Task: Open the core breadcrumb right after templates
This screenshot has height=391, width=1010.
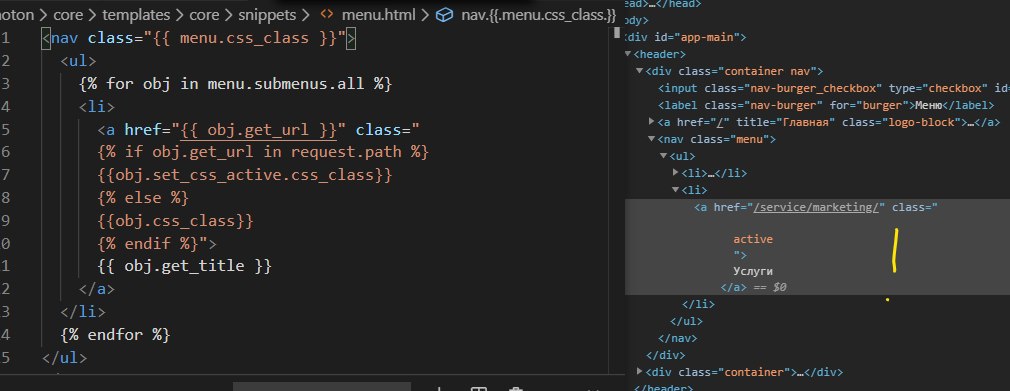Action: [x=203, y=14]
